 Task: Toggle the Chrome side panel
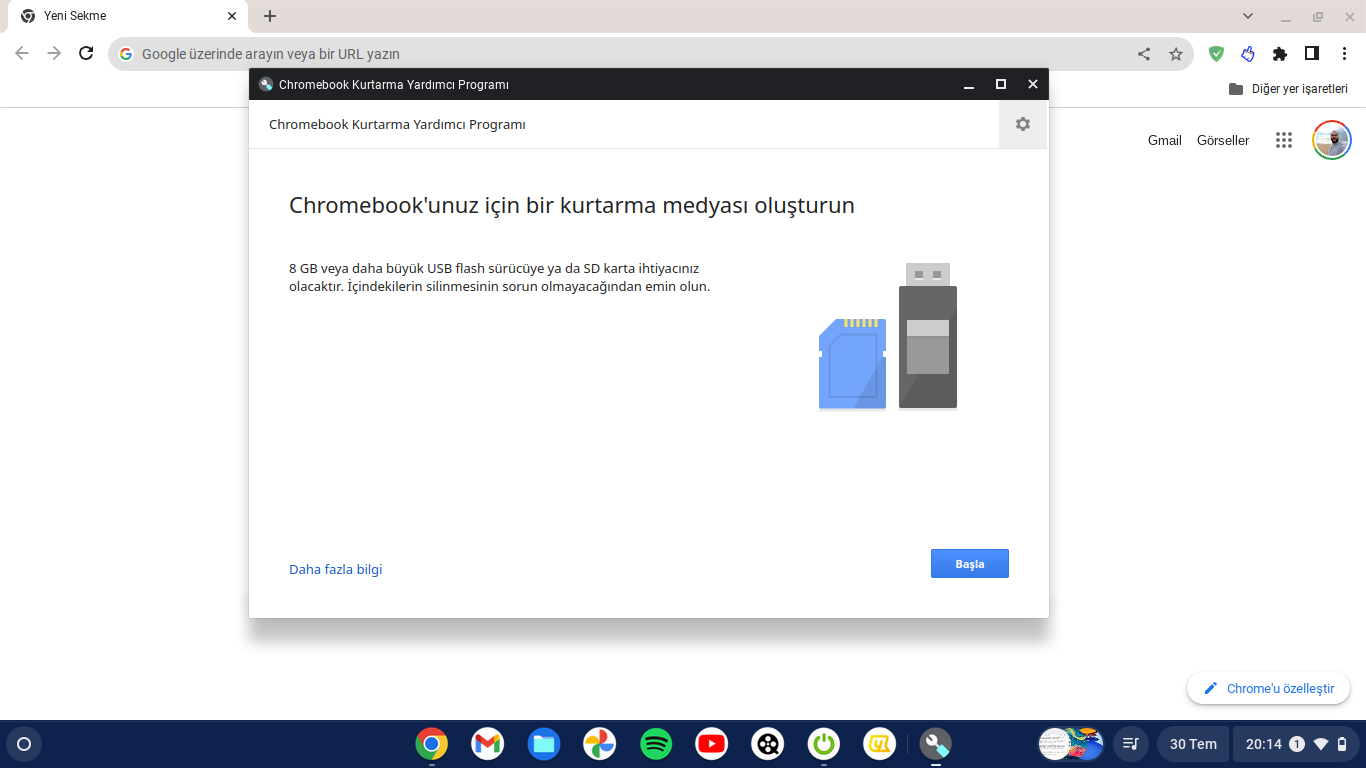pos(1312,54)
